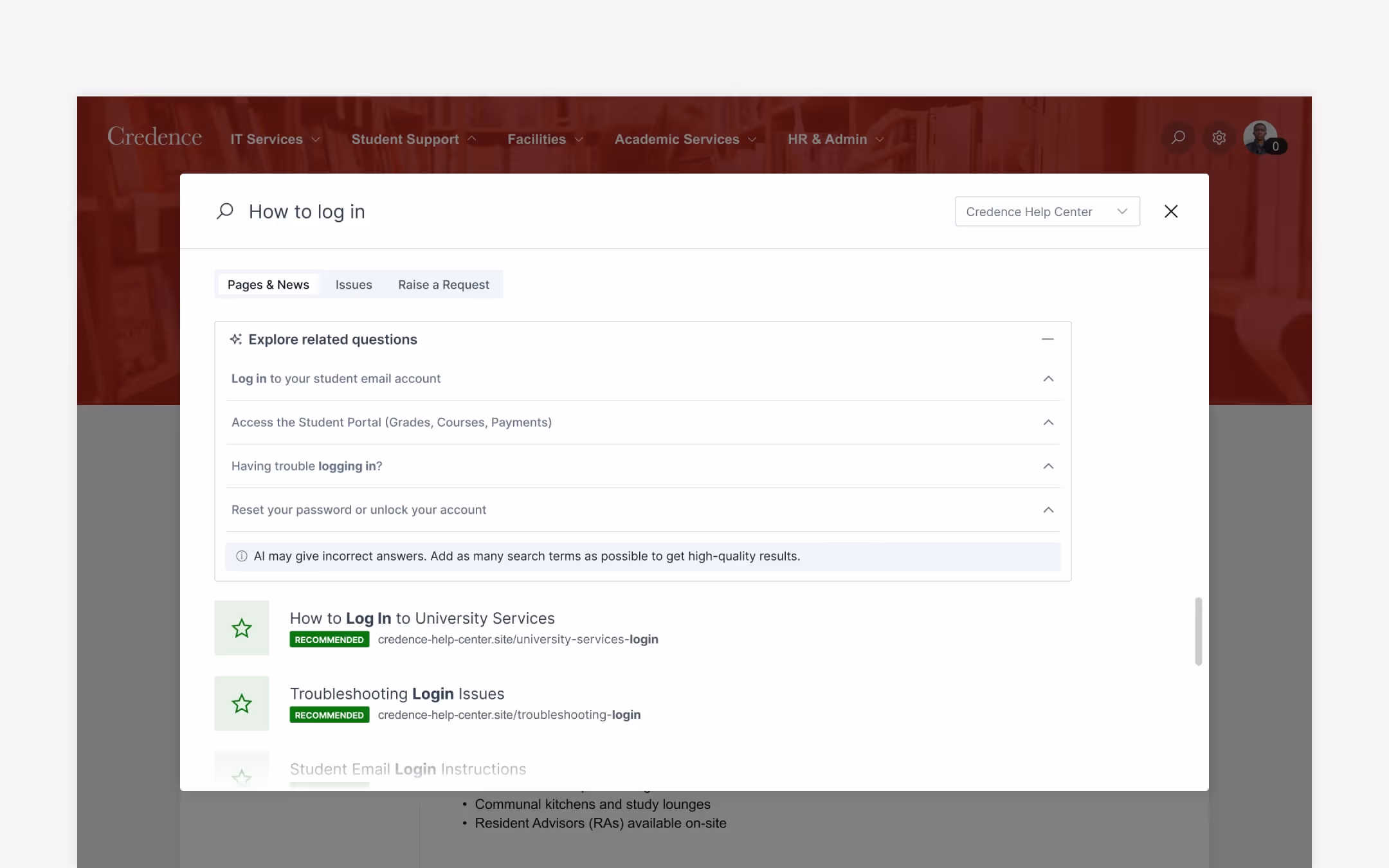The width and height of the screenshot is (1389, 868).
Task: Open the Facilities navigation menu
Action: tap(545, 140)
